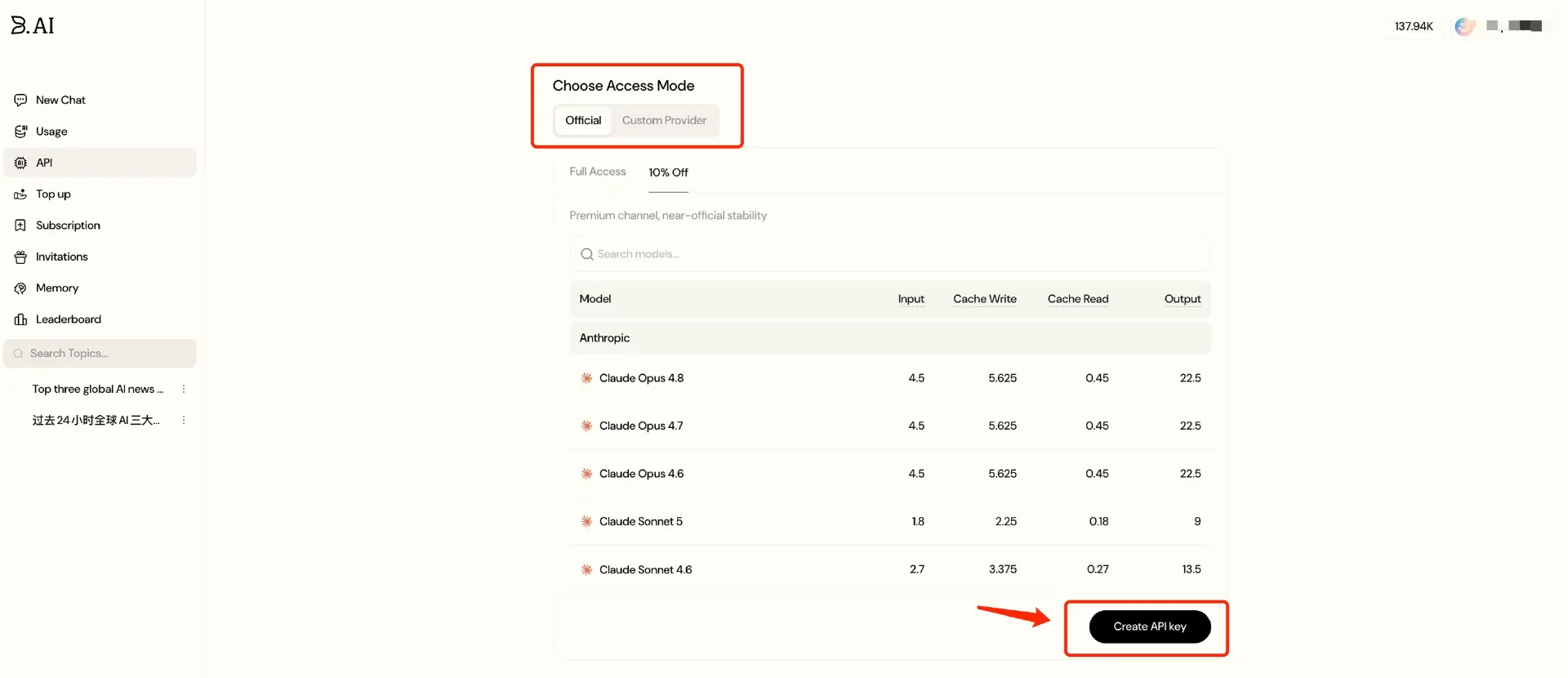Focus the Search models field

(x=890, y=254)
